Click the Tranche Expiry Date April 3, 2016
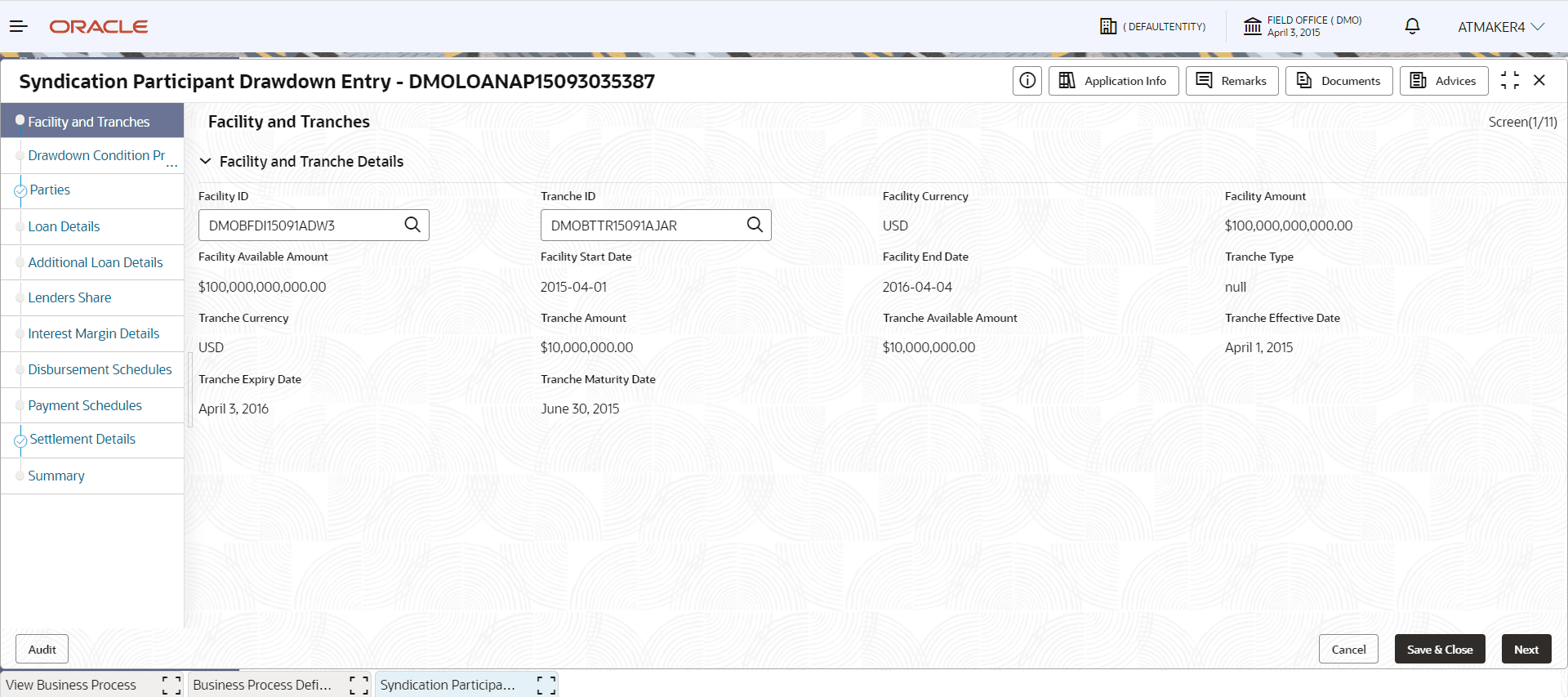Image resolution: width=1568 pixels, height=697 pixels. pyautogui.click(x=234, y=409)
